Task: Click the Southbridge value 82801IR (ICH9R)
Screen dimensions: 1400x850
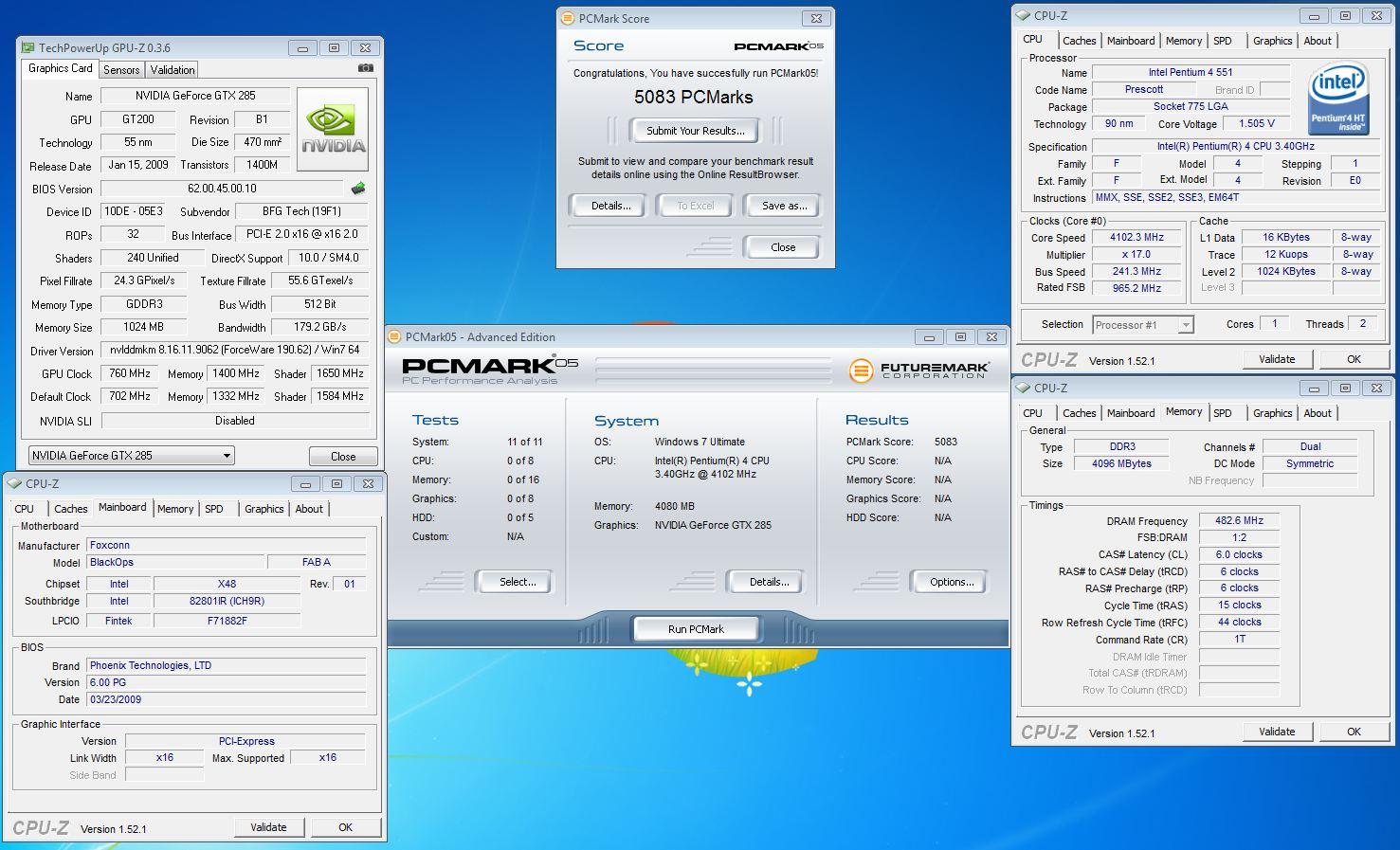Action: (227, 602)
